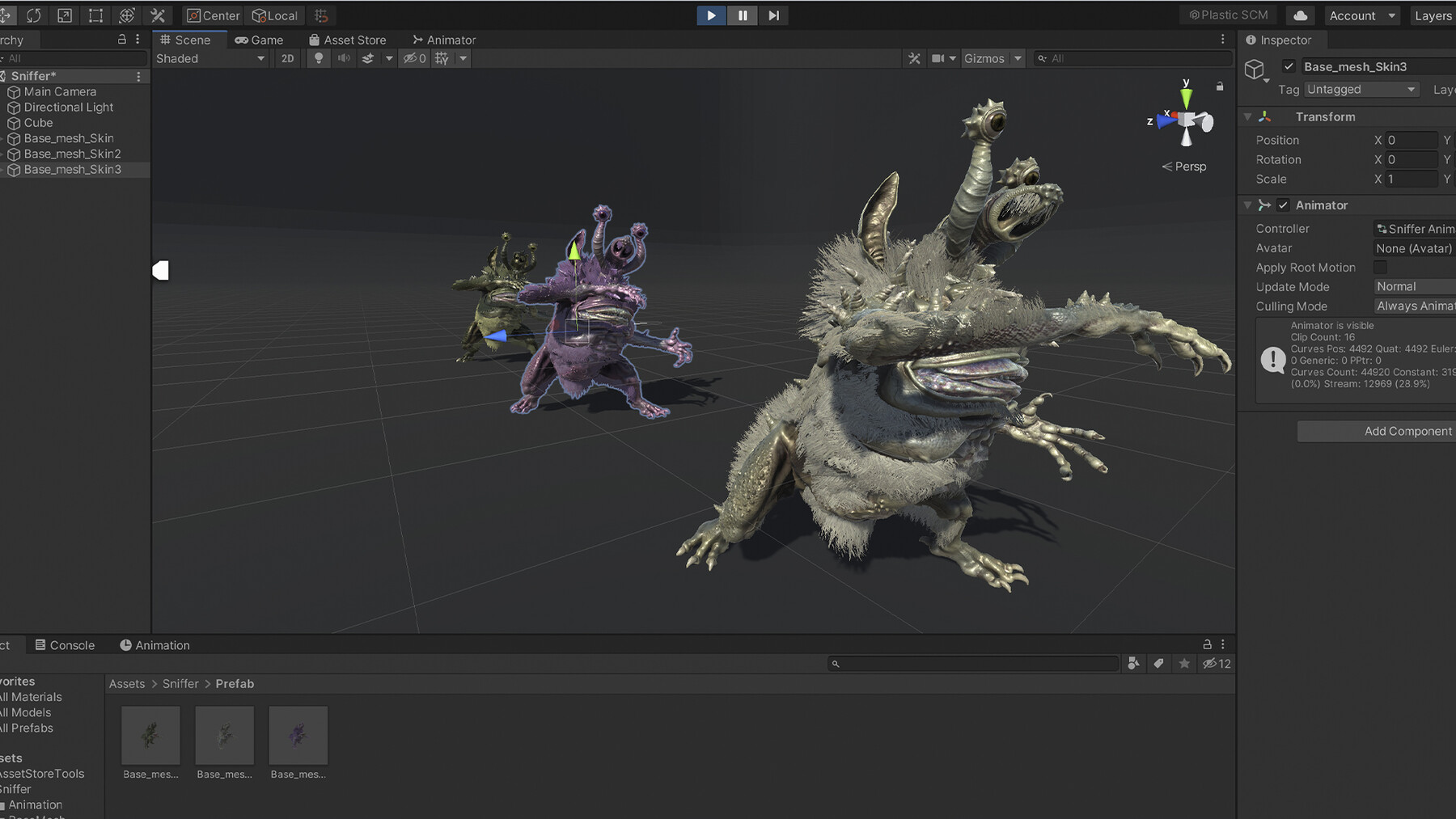Toggle scene lighting with the bulb icon
The width and height of the screenshot is (1456, 819).
point(319,58)
